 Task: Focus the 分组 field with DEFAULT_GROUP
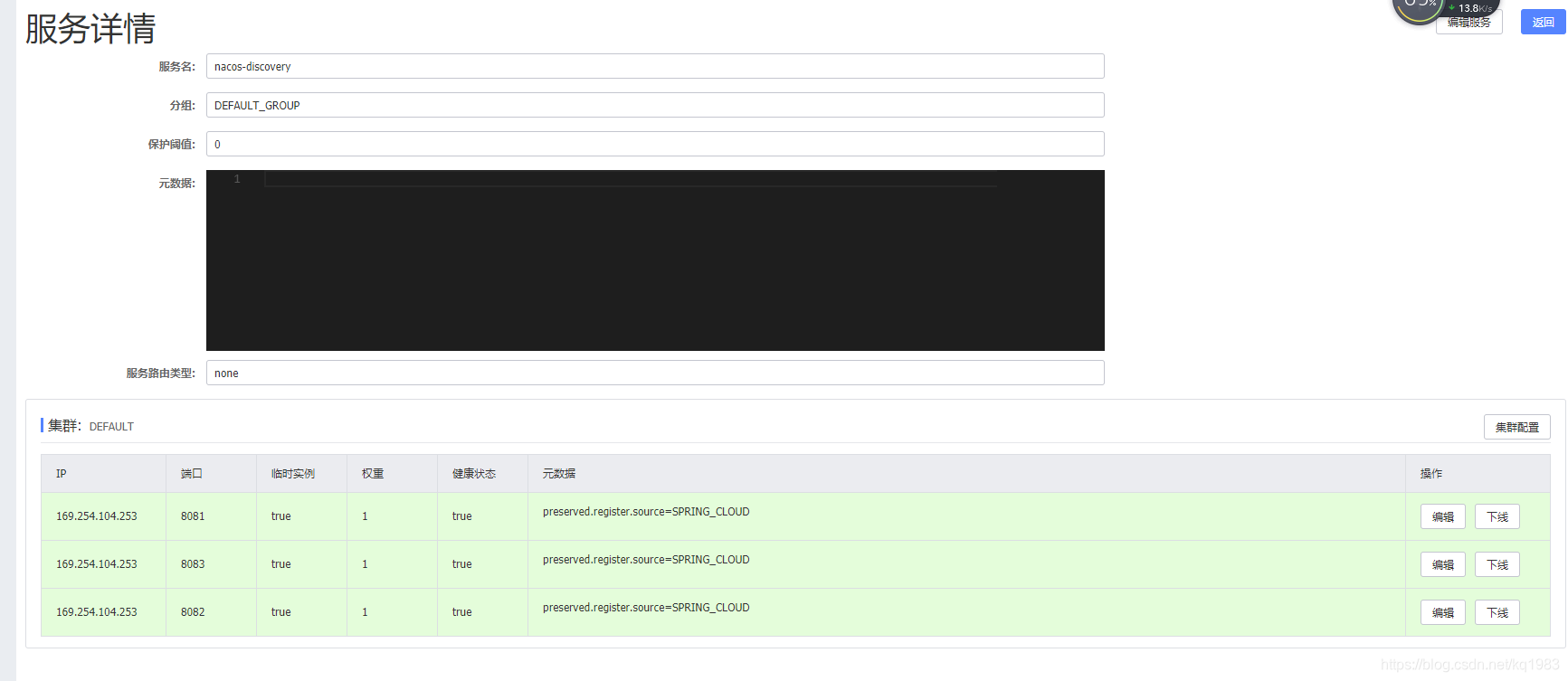(x=655, y=105)
